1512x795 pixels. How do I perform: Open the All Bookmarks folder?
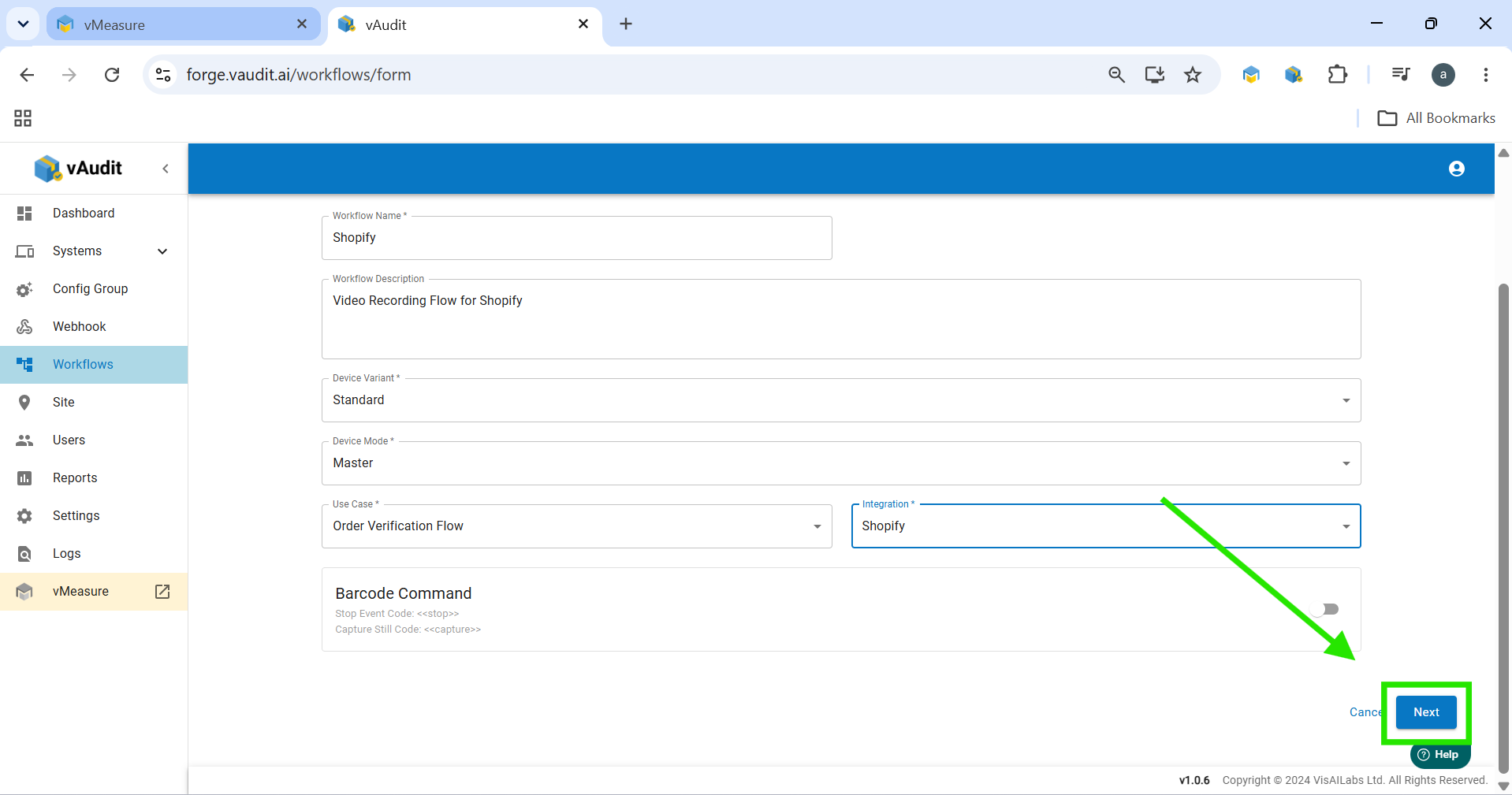tap(1436, 118)
